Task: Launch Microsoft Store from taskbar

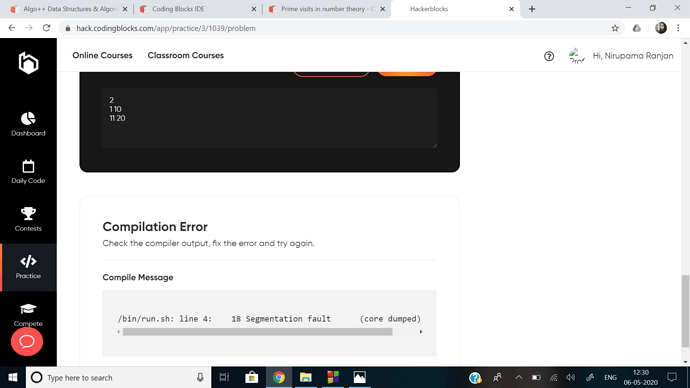Action: 251,377
